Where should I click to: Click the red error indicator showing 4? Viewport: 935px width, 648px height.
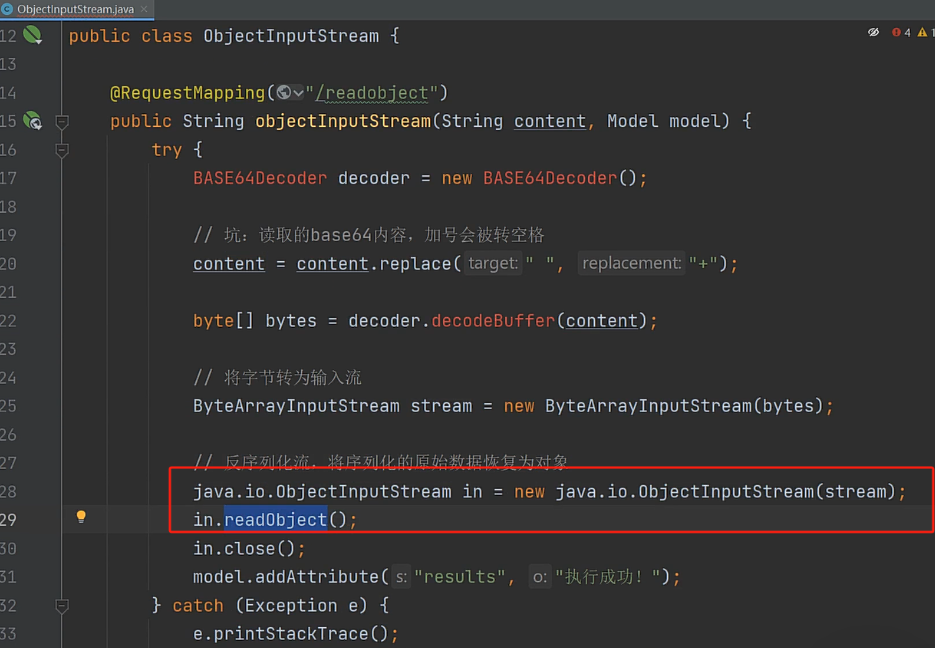[x=900, y=33]
